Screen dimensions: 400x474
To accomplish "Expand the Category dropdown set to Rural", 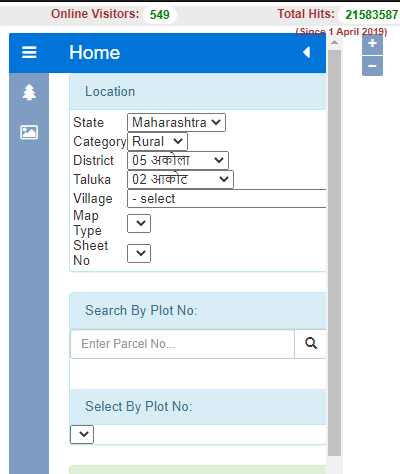I will (157, 141).
